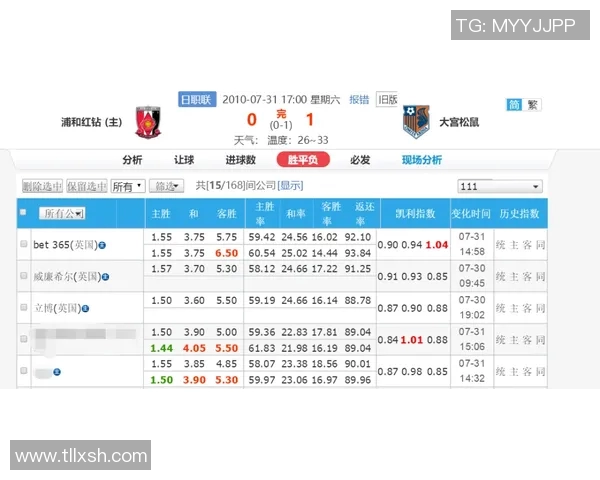
Task: Open the 所有 filter dropdown
Action: (127, 186)
